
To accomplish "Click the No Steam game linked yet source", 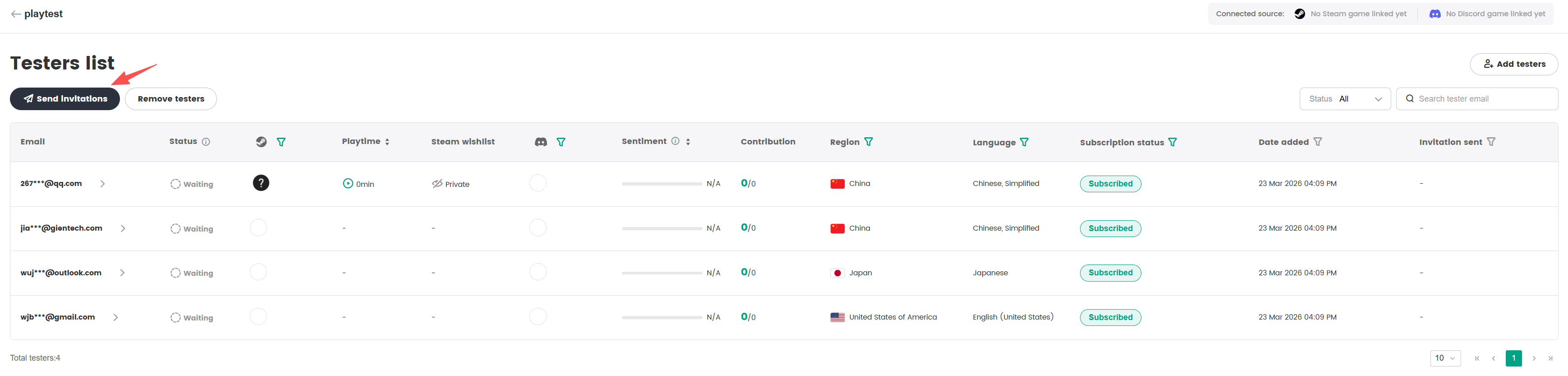I will pos(1350,14).
